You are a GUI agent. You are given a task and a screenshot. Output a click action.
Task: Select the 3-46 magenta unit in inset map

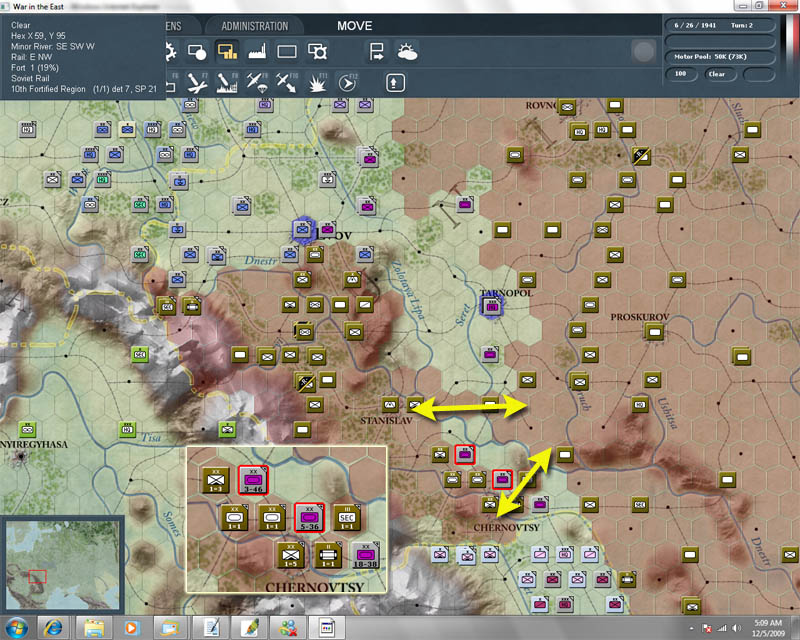click(x=253, y=480)
